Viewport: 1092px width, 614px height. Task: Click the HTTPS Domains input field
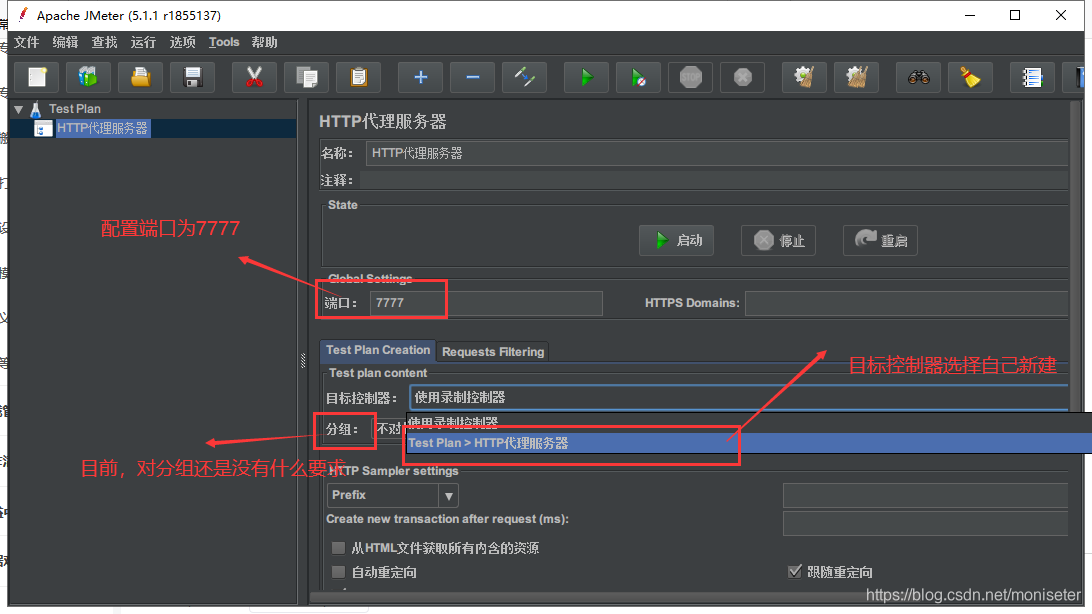pyautogui.click(x=906, y=303)
